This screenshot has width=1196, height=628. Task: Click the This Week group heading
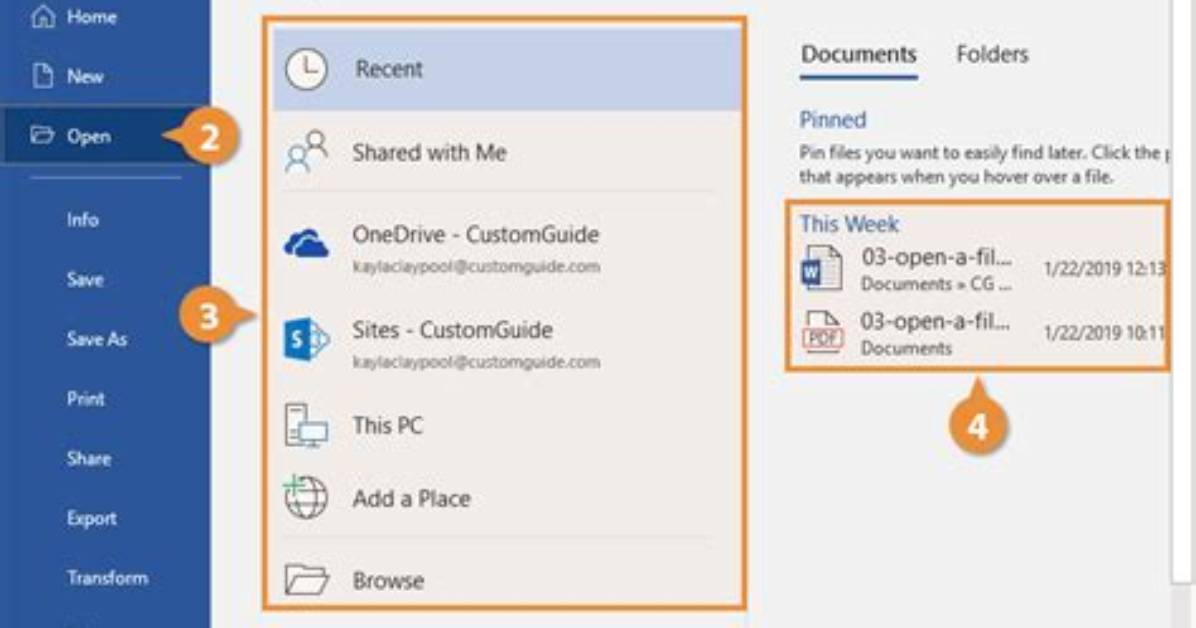pos(849,224)
